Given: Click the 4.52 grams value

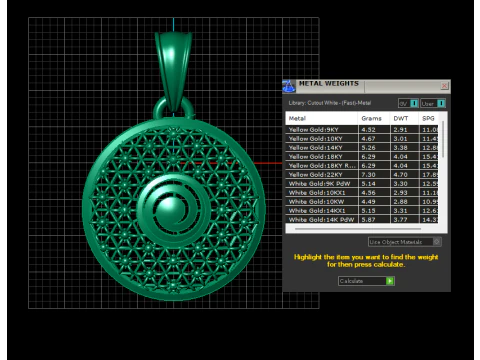Looking at the screenshot, I should coord(368,130).
